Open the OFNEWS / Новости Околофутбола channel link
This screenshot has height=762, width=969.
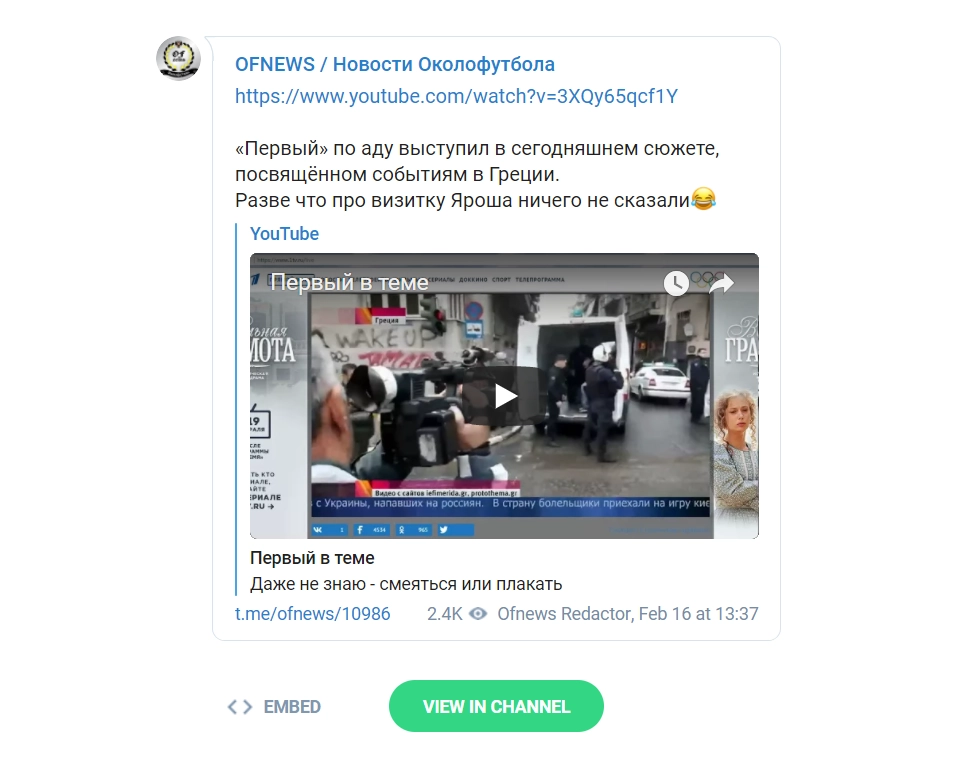click(395, 64)
